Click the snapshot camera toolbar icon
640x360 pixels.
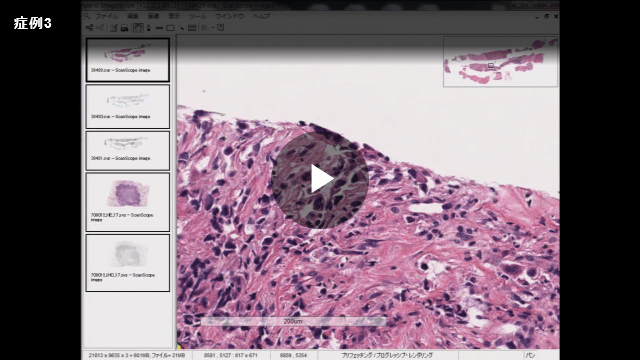tap(124, 28)
